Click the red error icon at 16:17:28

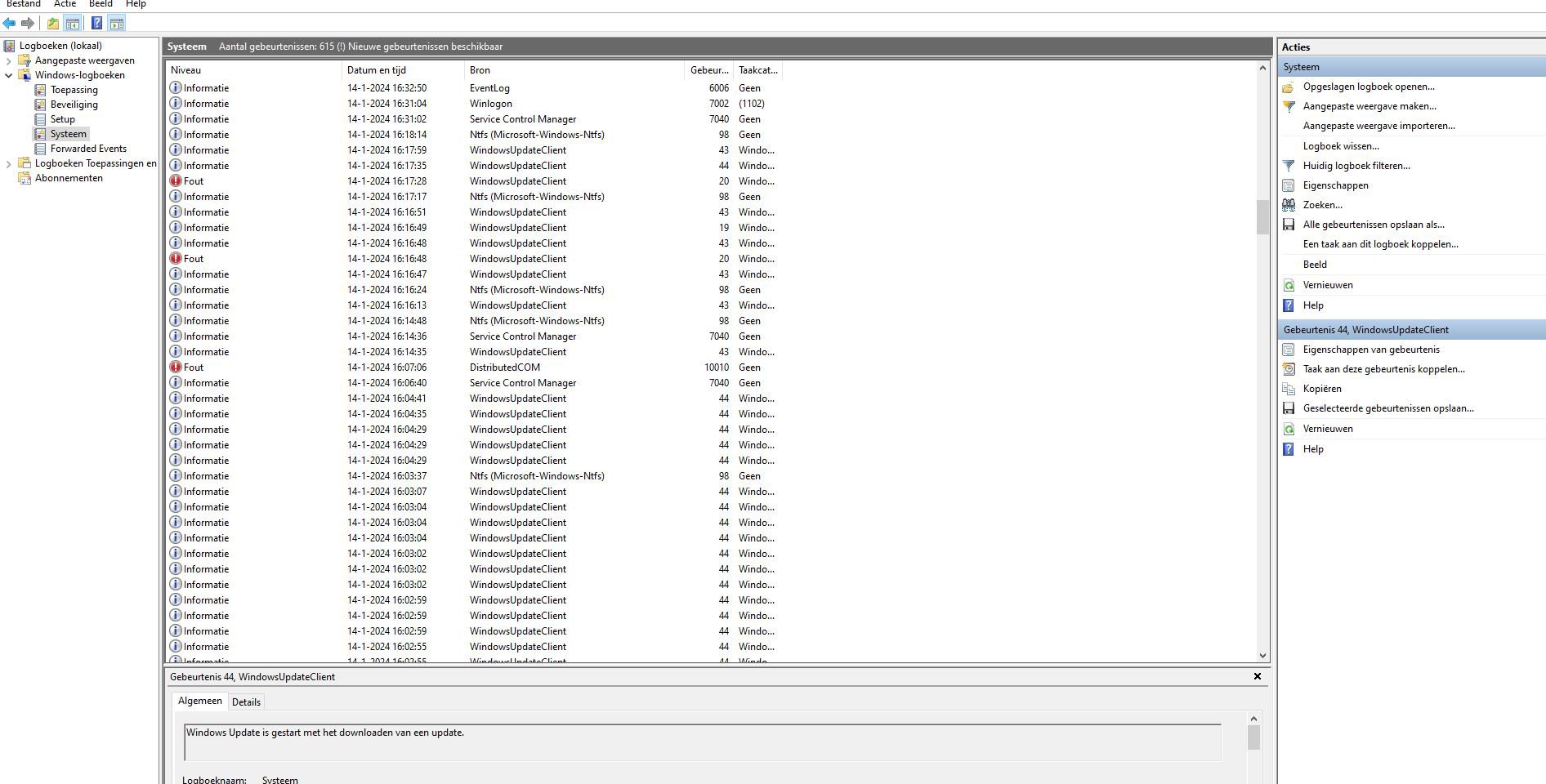[176, 181]
